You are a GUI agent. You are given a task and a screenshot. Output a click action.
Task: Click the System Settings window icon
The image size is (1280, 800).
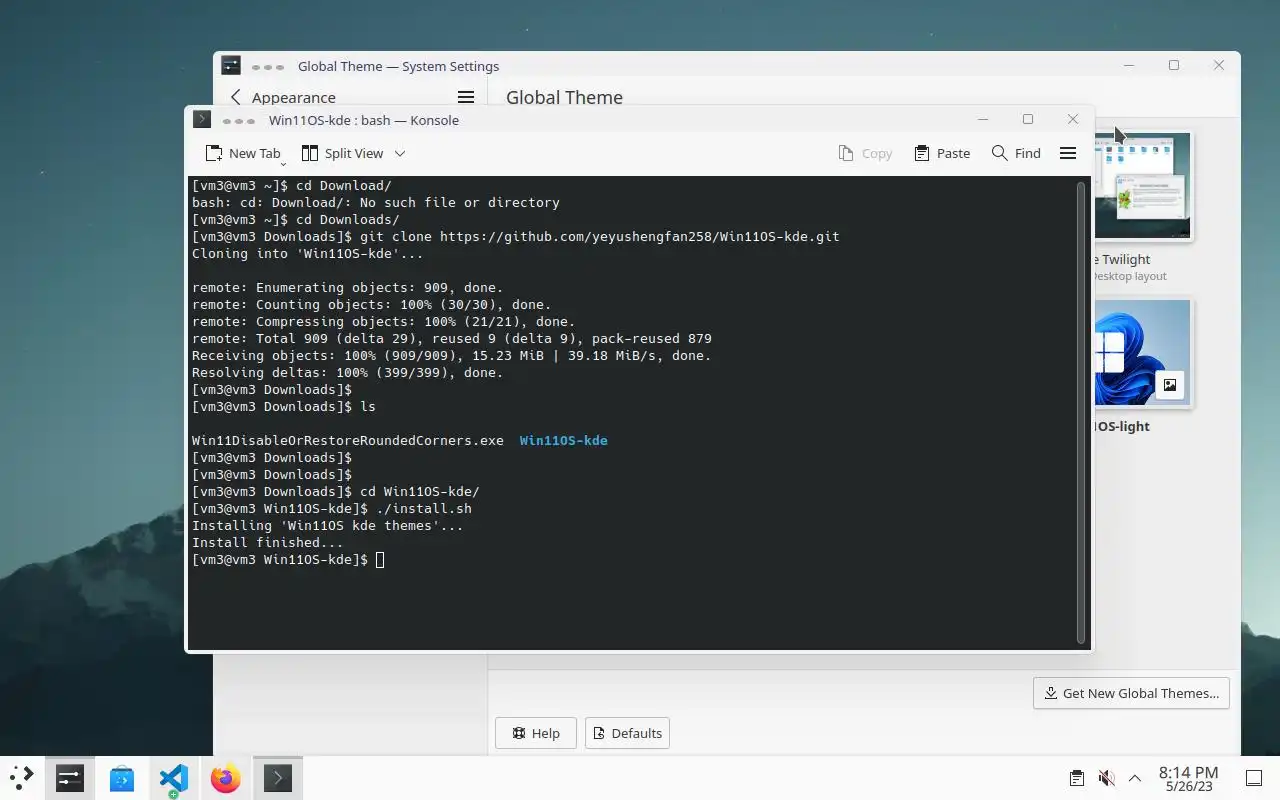point(231,65)
